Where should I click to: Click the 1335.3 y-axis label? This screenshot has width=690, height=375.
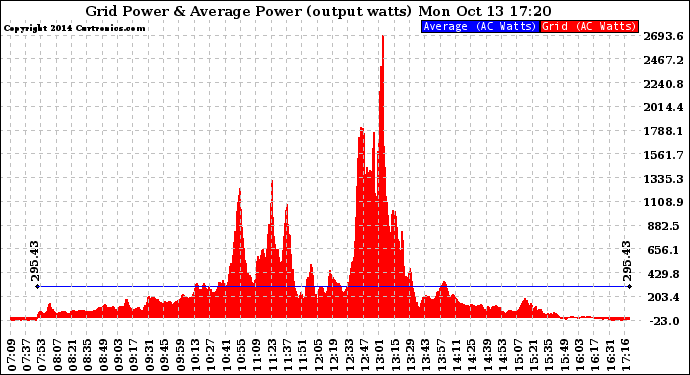[663, 179]
